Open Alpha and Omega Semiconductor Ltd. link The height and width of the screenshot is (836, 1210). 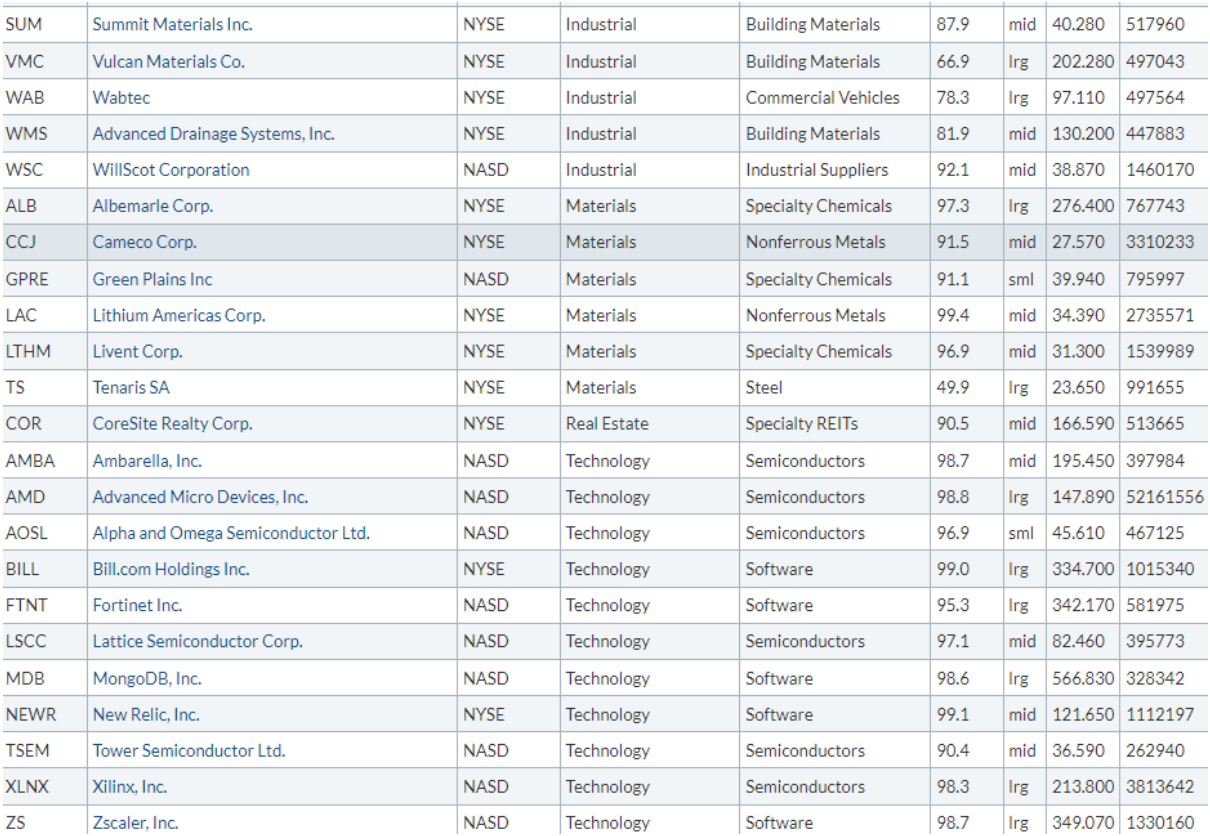coord(231,533)
